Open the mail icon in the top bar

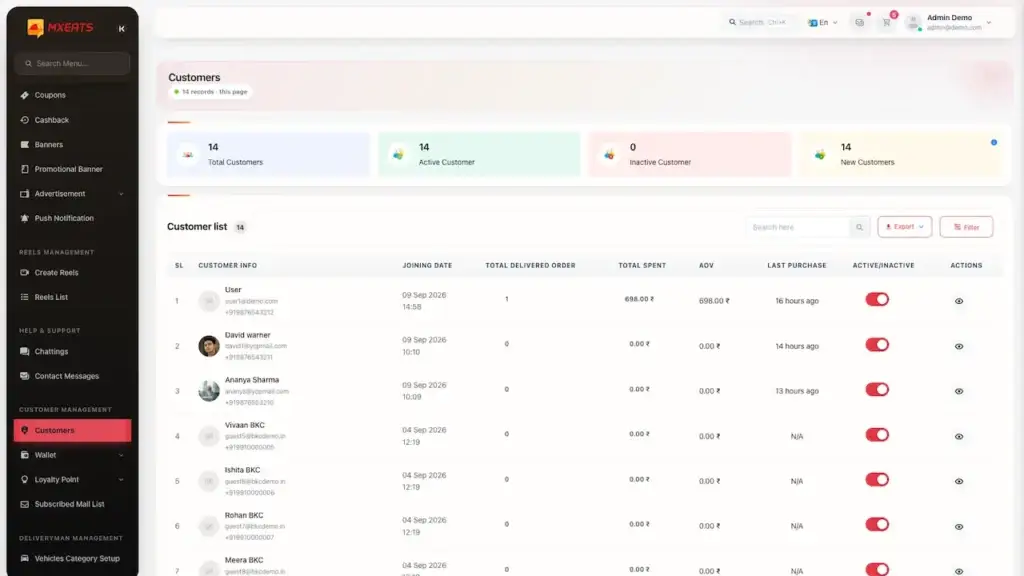[859, 22]
